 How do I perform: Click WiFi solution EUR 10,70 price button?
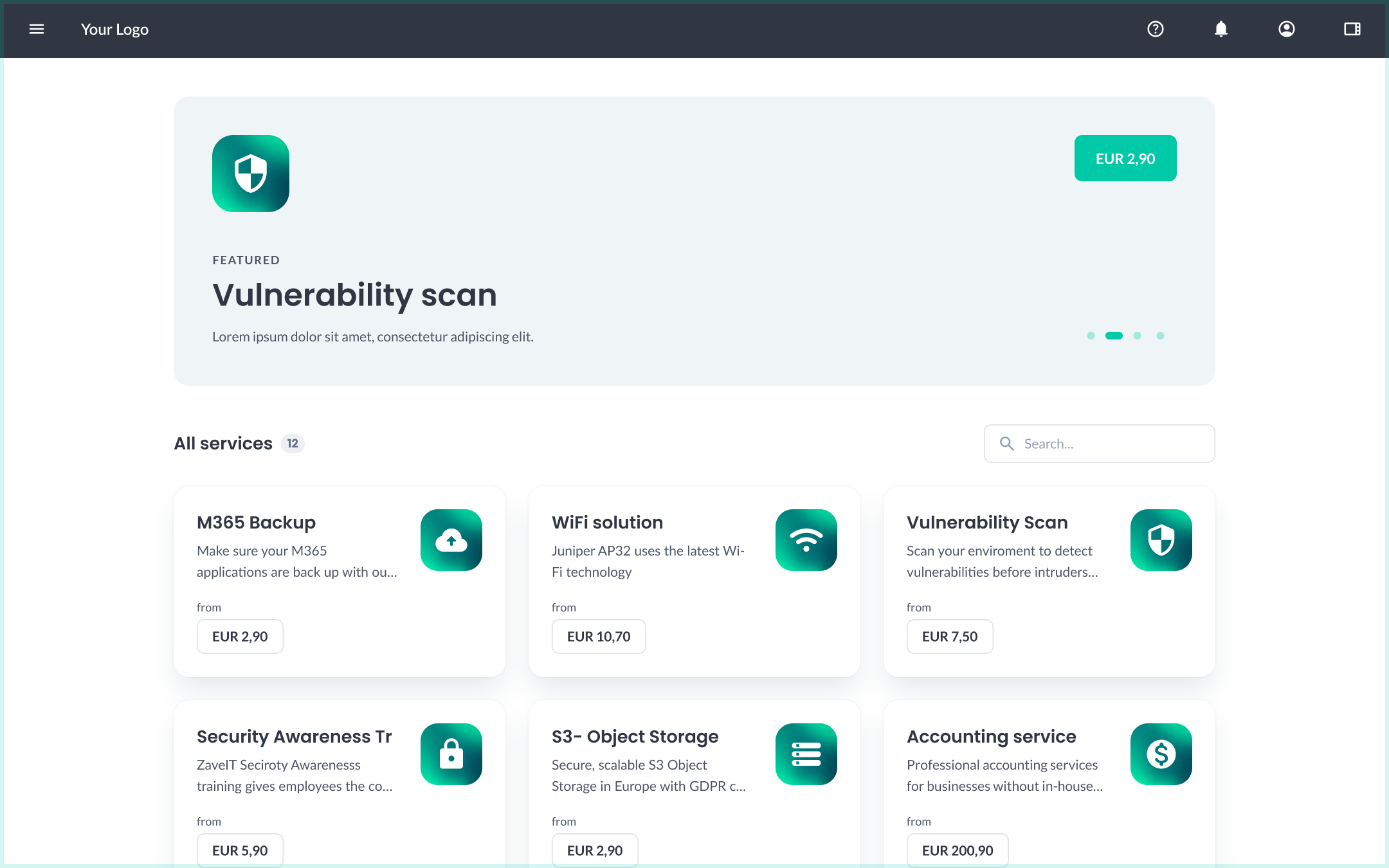point(599,637)
